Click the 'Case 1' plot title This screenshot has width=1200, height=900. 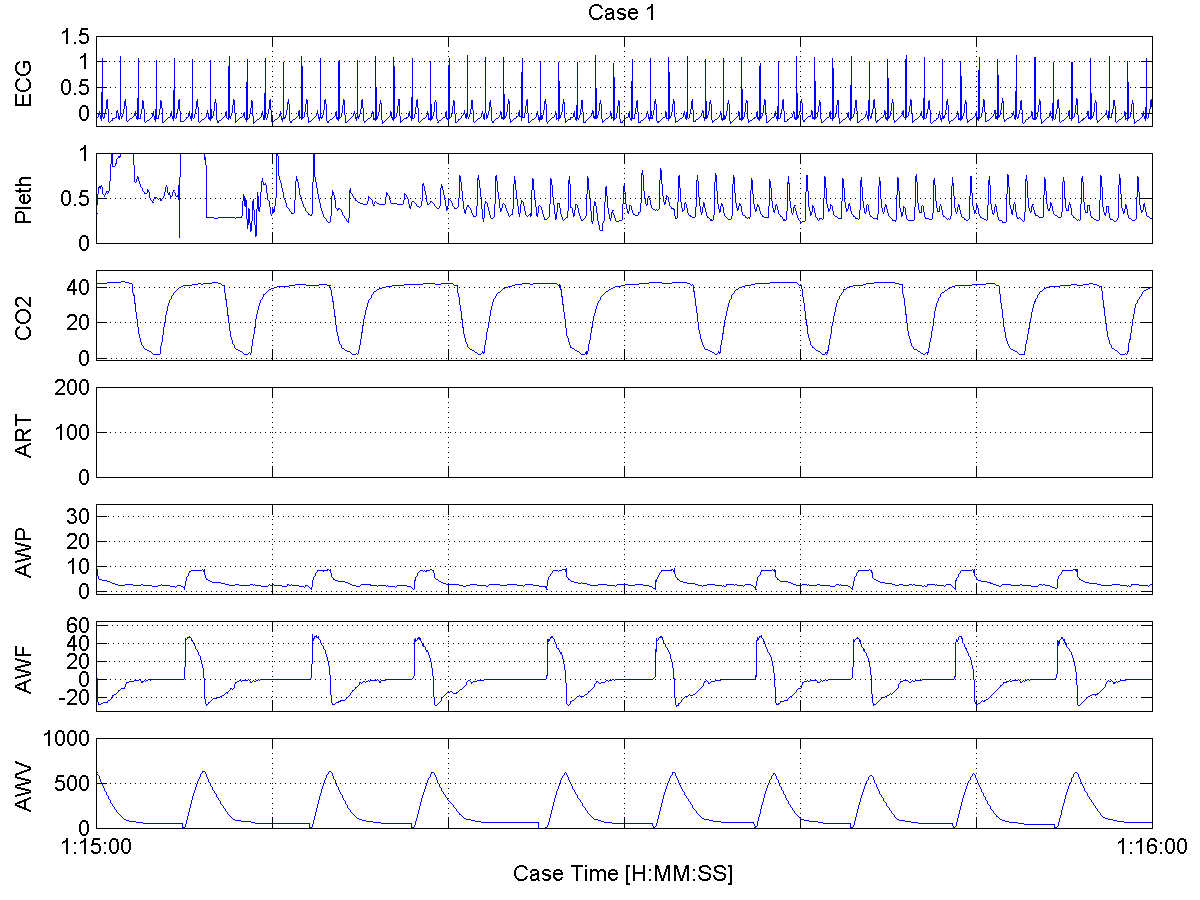[x=624, y=13]
